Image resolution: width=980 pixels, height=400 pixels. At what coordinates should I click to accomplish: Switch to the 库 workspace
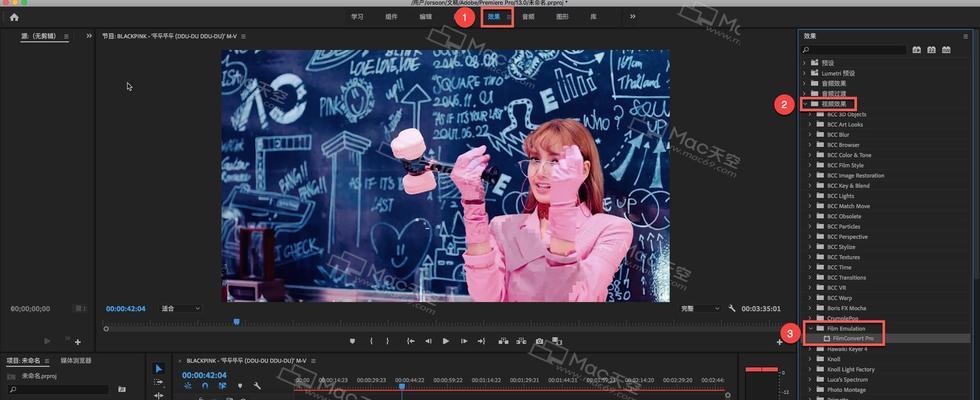tap(593, 16)
